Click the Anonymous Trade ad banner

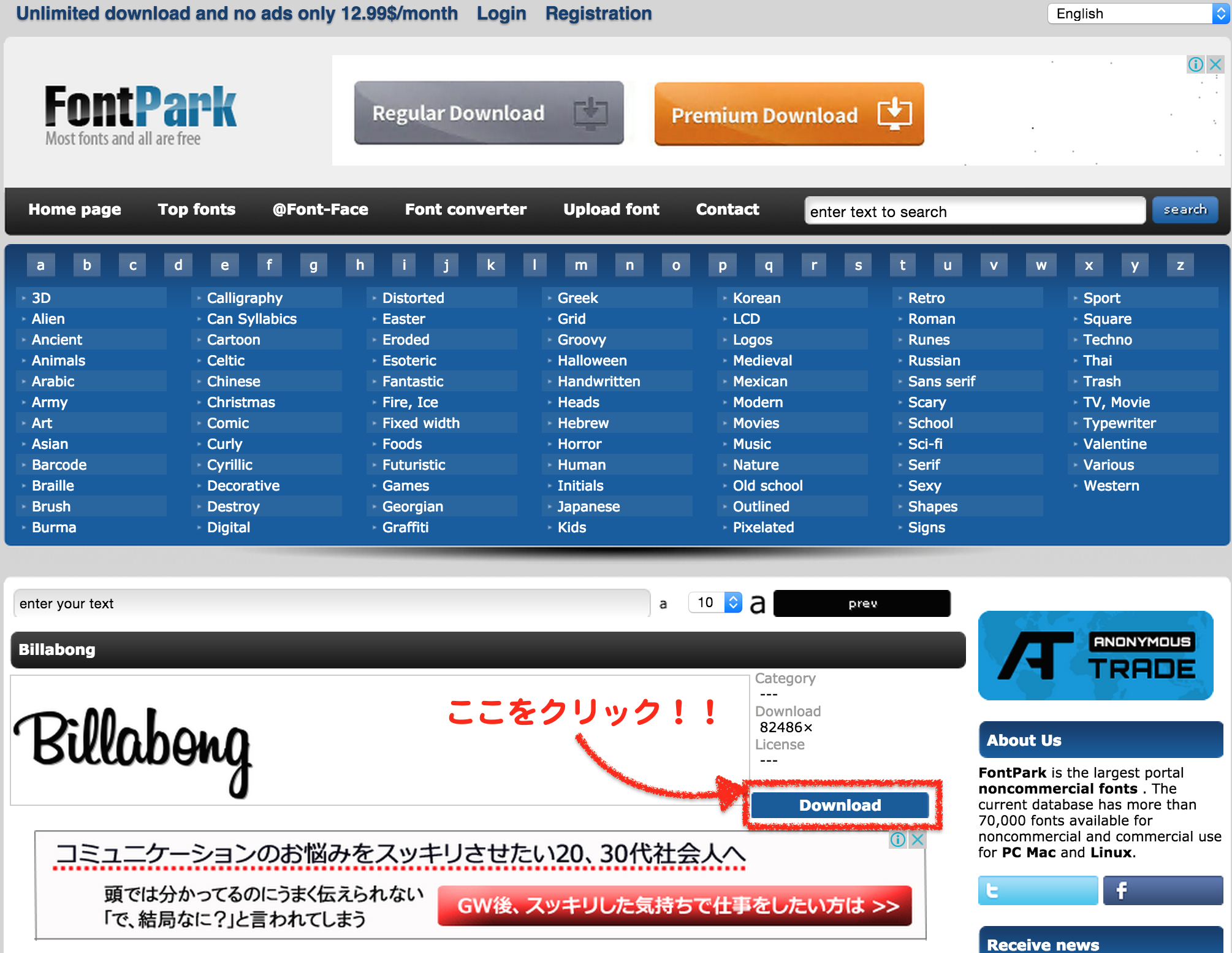[x=1095, y=656]
